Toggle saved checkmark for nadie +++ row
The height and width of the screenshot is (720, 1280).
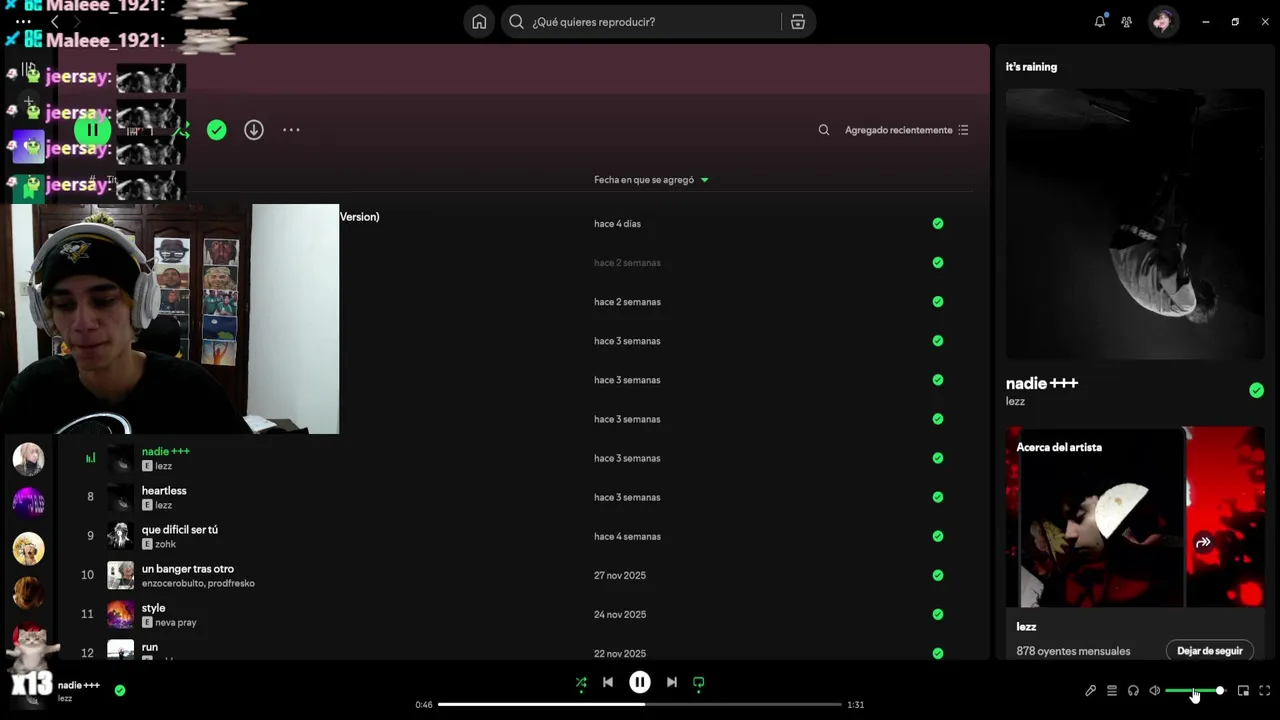pos(938,458)
